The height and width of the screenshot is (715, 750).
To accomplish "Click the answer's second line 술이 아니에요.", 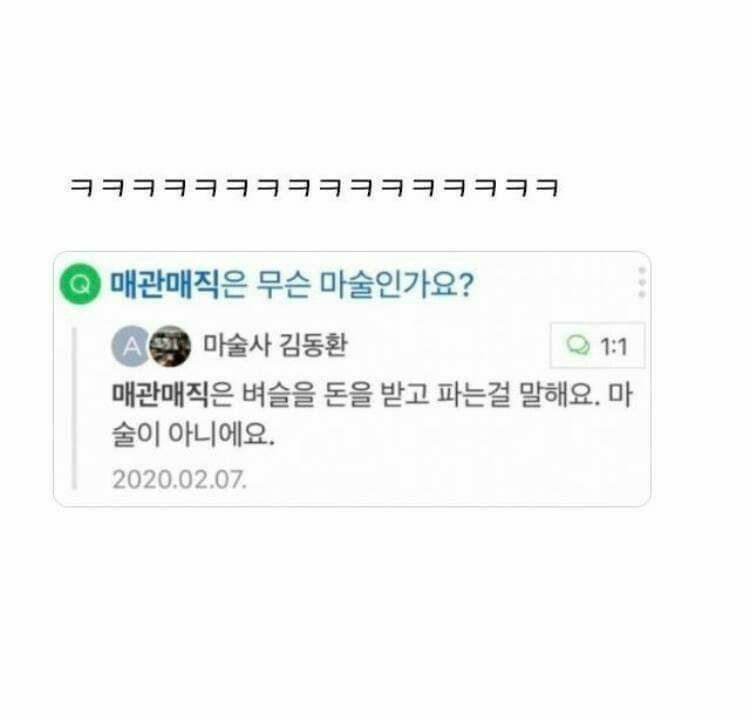I will click(x=193, y=434).
